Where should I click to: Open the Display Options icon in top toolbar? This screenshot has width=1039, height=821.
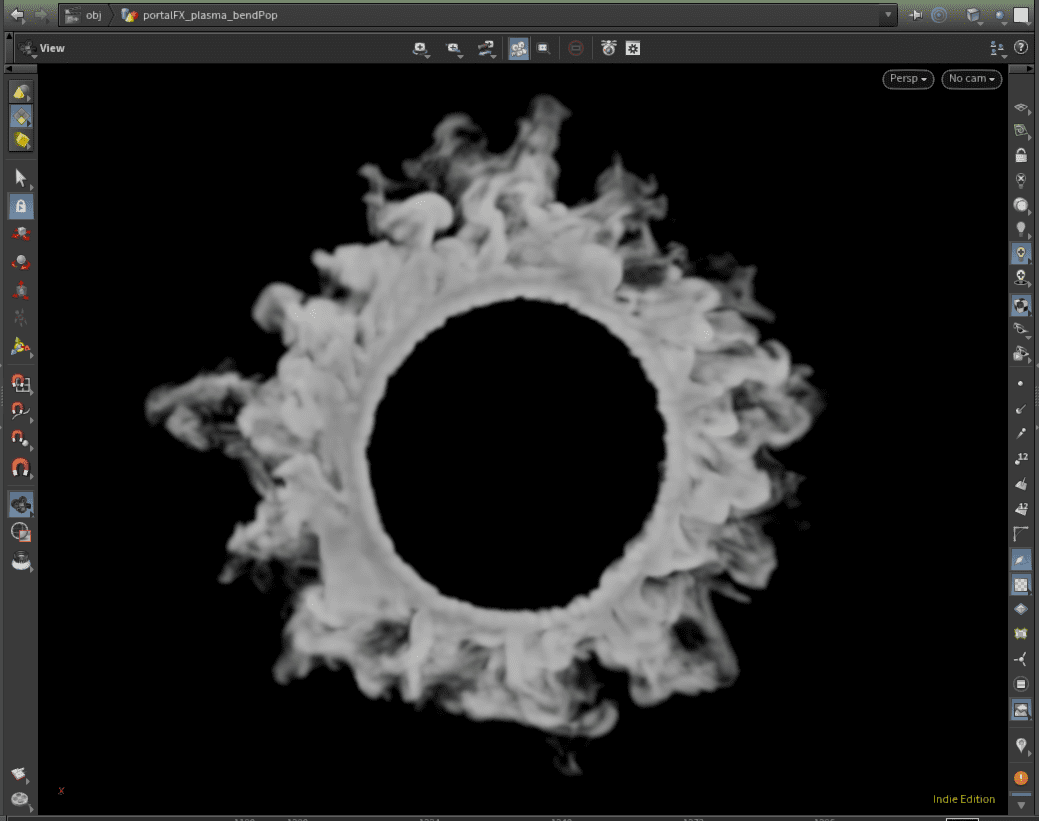[x=633, y=48]
